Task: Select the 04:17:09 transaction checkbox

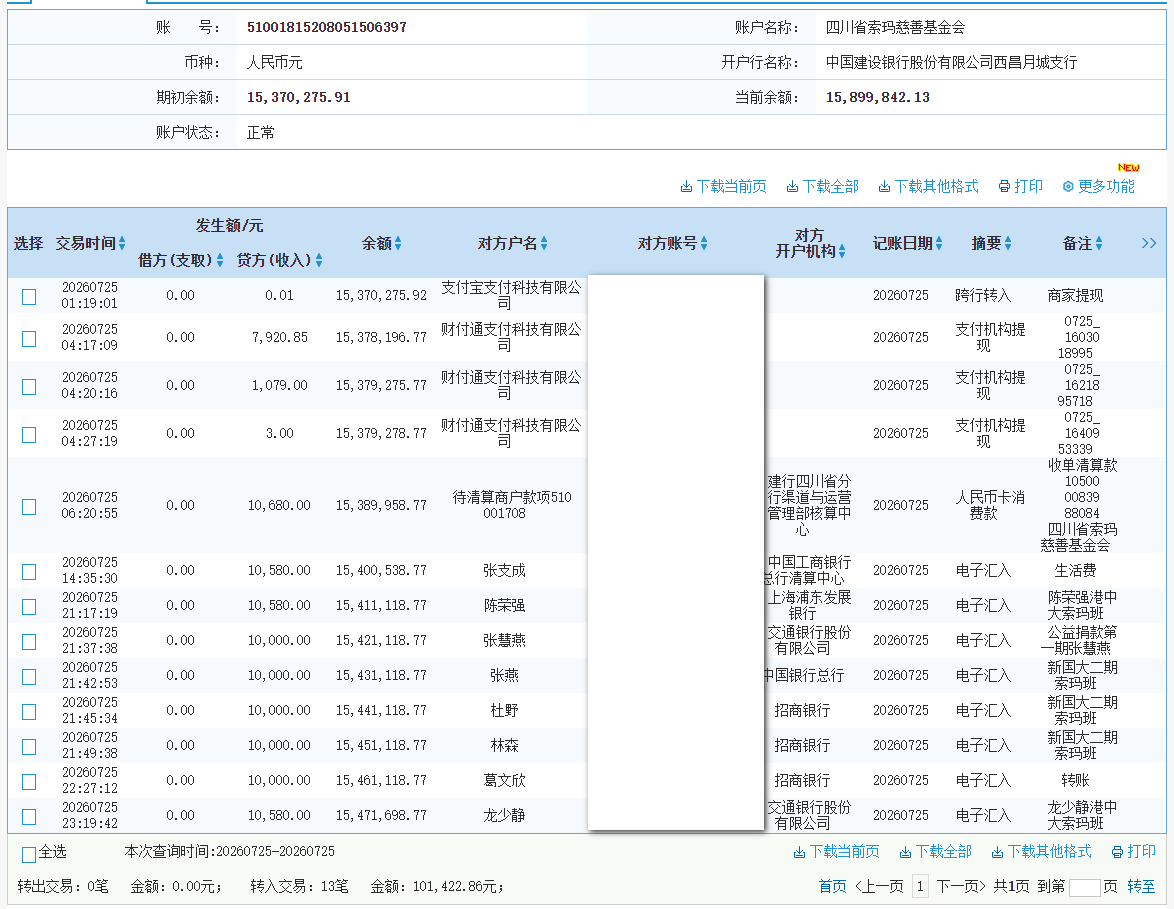Action: pyautogui.click(x=29, y=339)
